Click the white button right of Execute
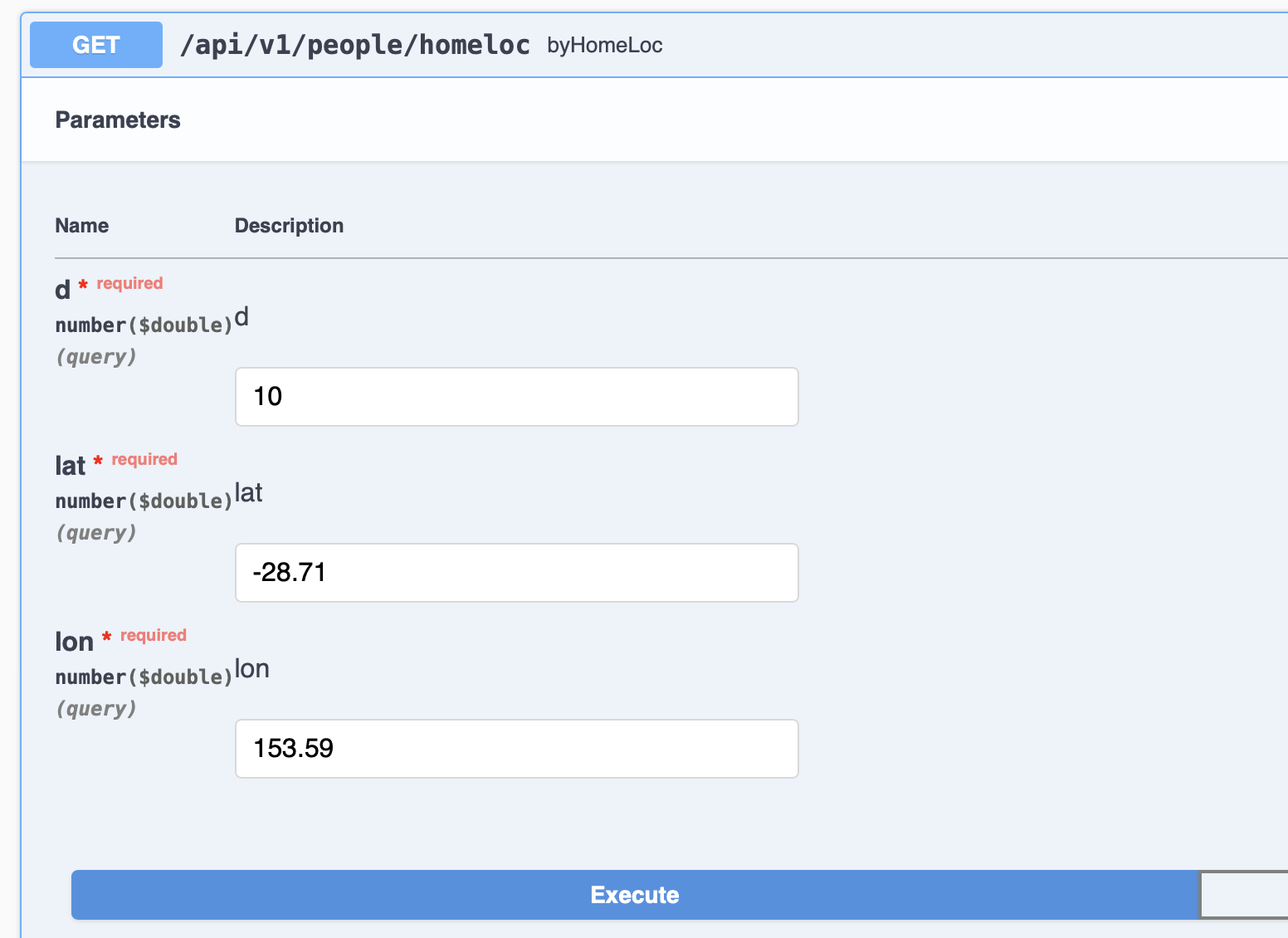This screenshot has height=938, width=1288. 1243,895
